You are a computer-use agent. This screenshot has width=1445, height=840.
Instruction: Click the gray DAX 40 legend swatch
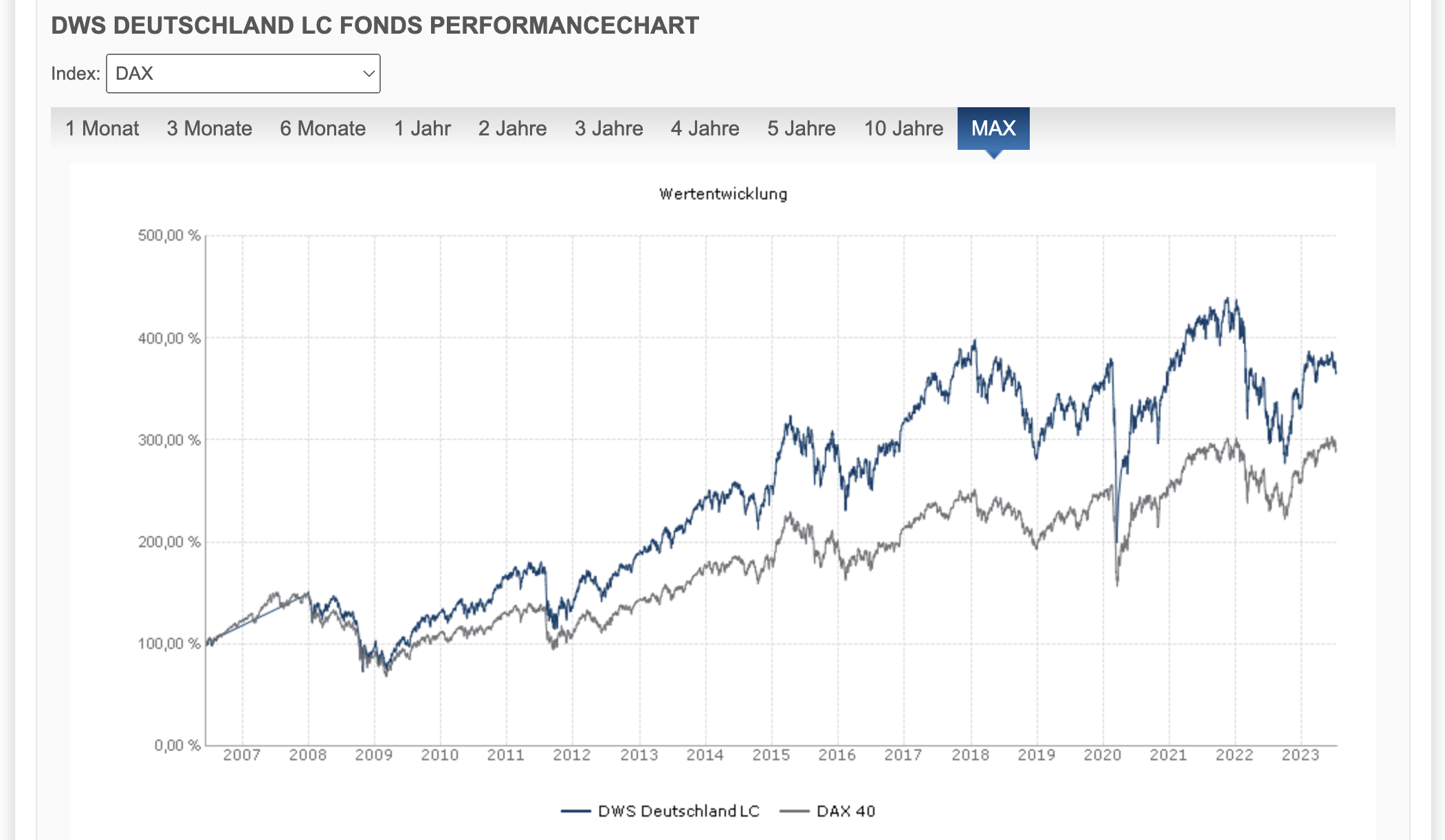[x=794, y=811]
